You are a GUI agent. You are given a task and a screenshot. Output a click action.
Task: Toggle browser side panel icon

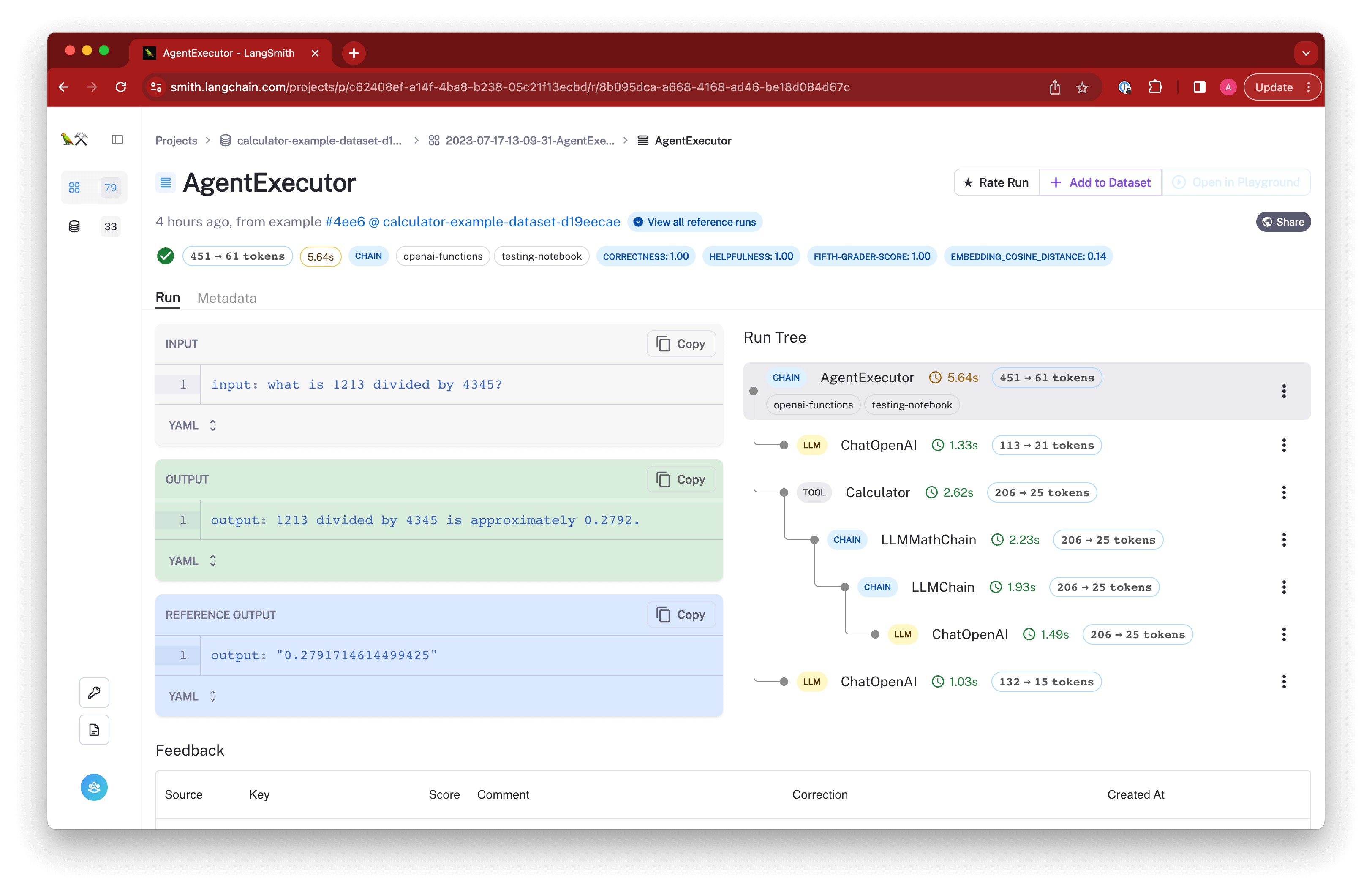(x=1199, y=87)
